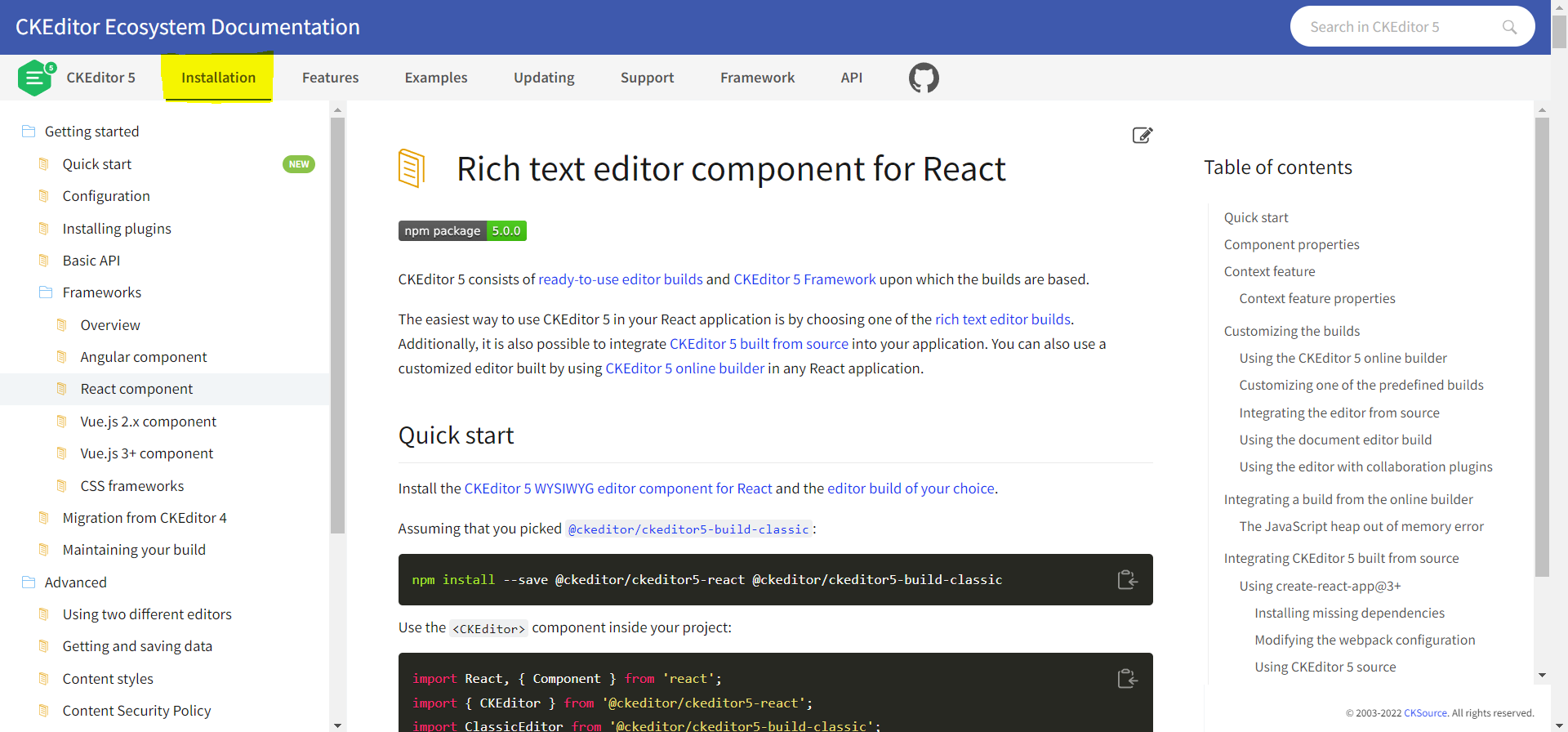
Task: Copy the React import code snippet
Action: click(1127, 678)
